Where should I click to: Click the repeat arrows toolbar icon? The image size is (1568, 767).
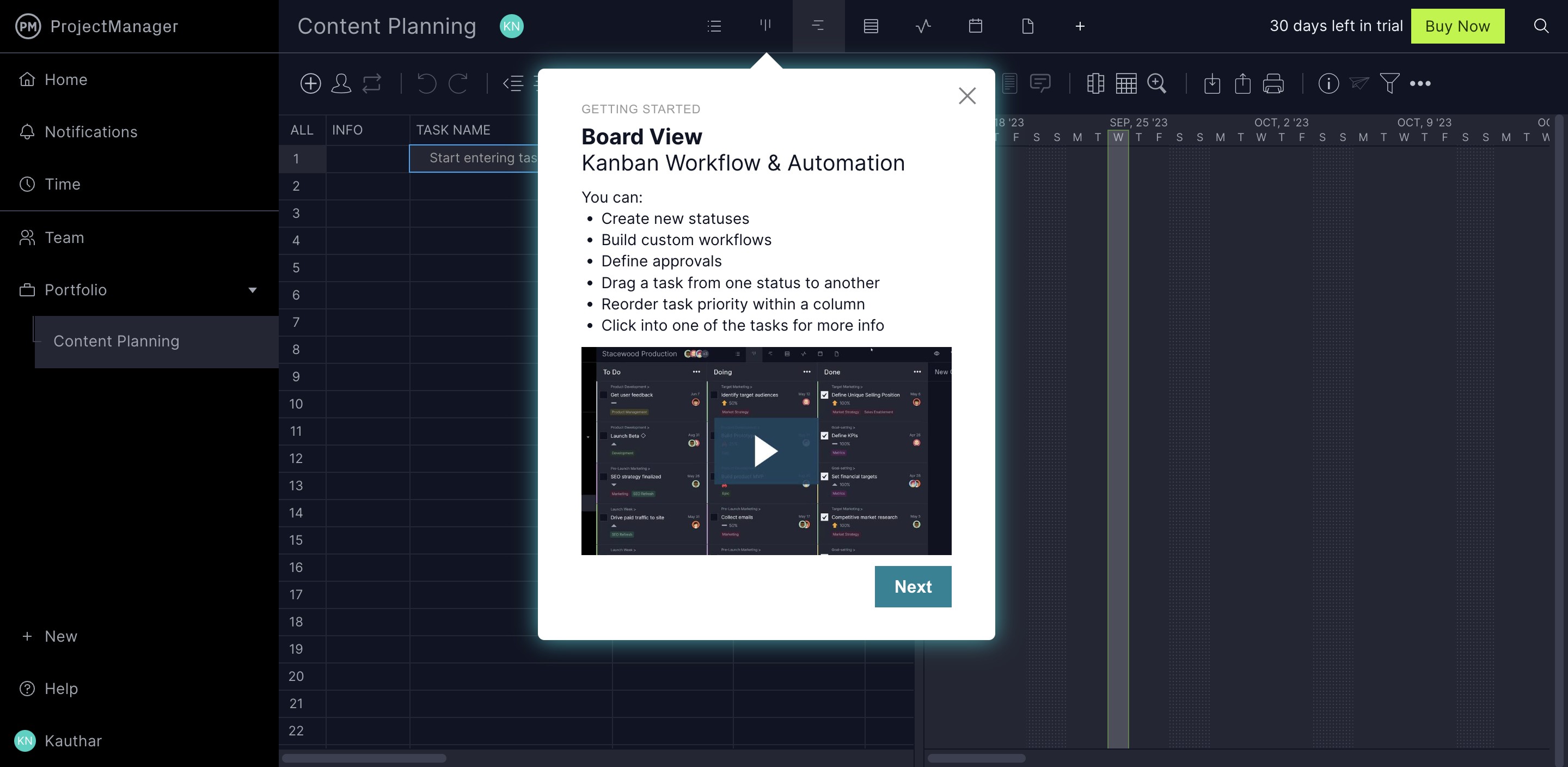pos(372,83)
